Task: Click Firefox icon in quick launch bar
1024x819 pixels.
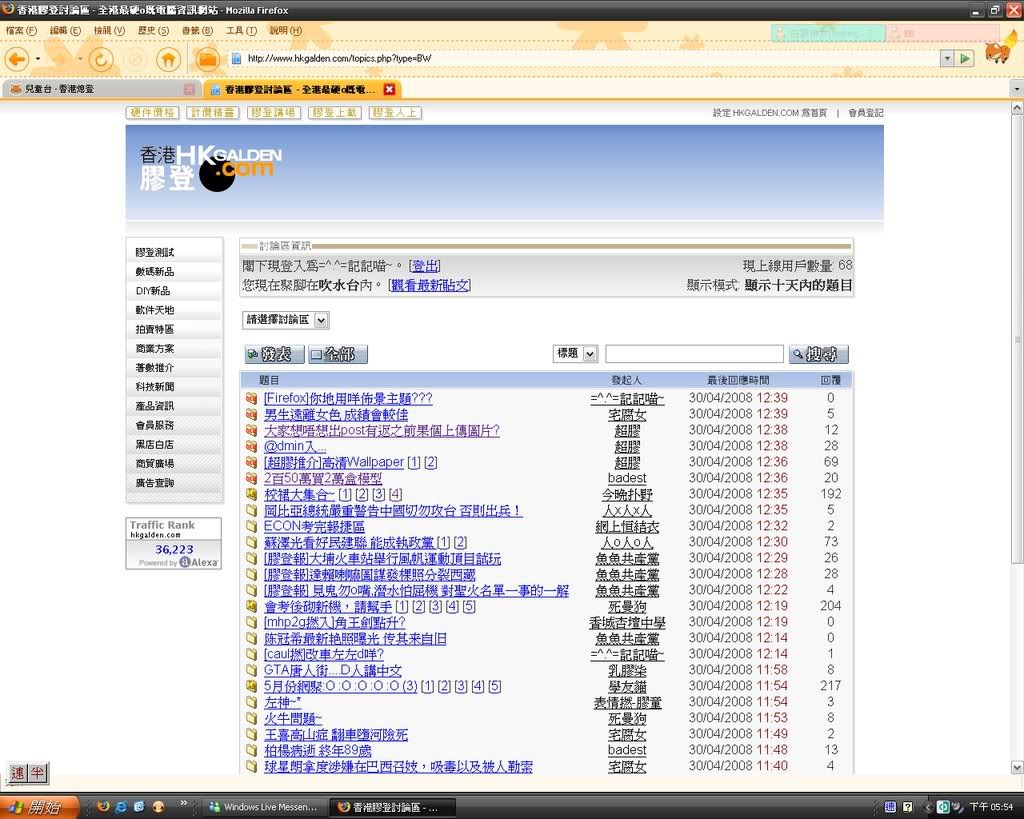Action: (x=102, y=806)
